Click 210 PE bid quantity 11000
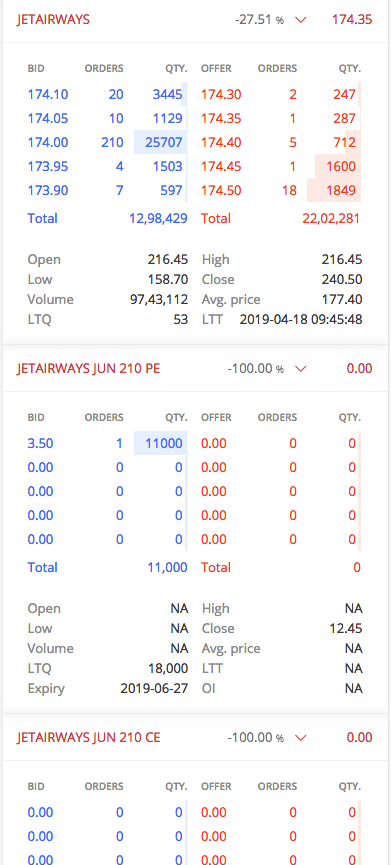The height and width of the screenshot is (865, 391). pyautogui.click(x=164, y=444)
